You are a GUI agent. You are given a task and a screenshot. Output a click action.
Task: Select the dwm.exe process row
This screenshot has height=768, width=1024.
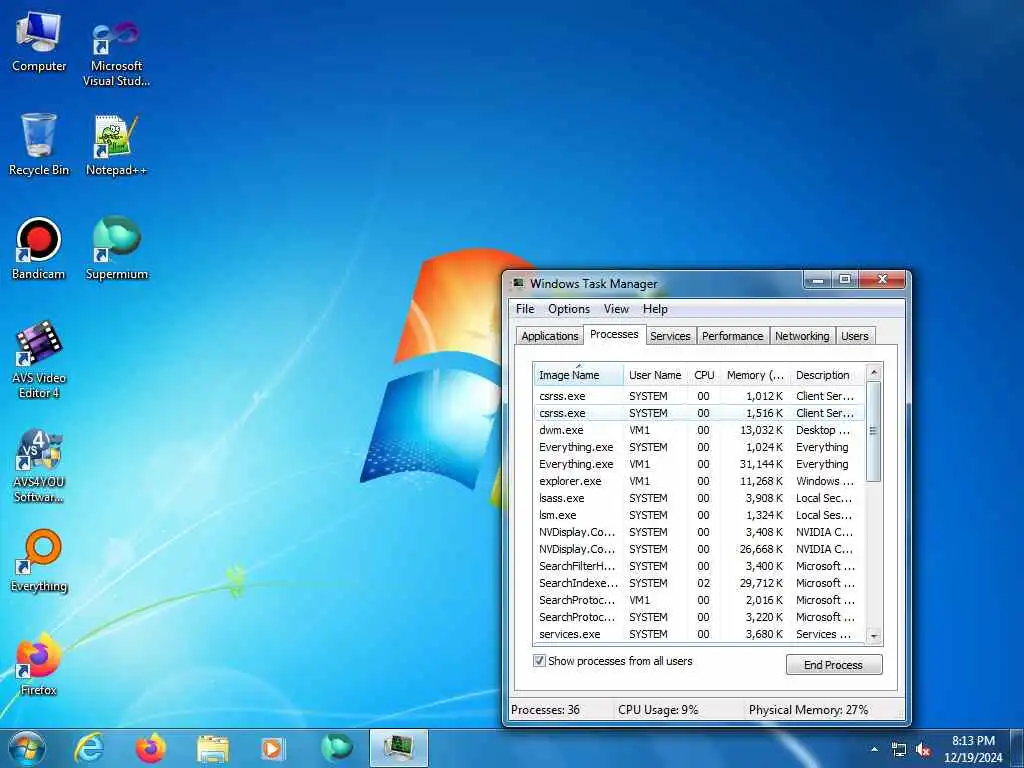pos(699,430)
